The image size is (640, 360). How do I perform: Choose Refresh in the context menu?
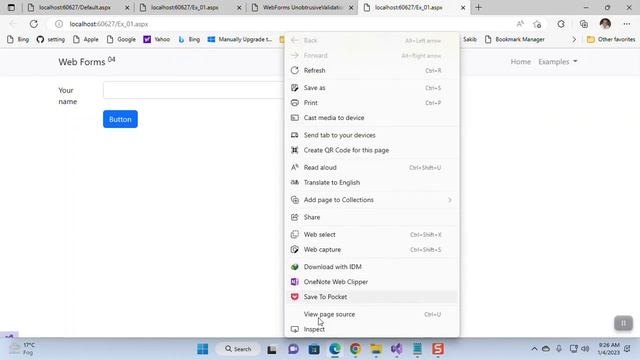[372, 71]
